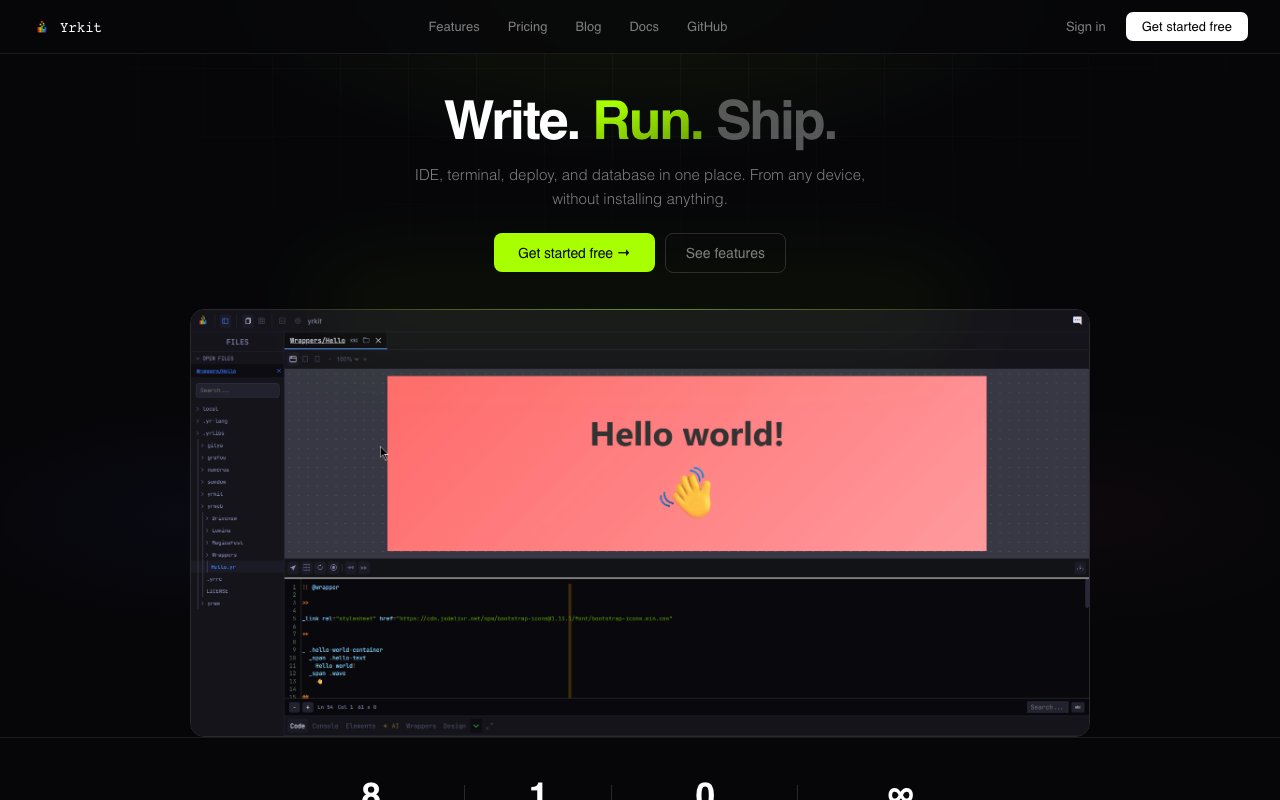The height and width of the screenshot is (800, 1280).
Task: Open the .yrrc file
Action: 214,579
